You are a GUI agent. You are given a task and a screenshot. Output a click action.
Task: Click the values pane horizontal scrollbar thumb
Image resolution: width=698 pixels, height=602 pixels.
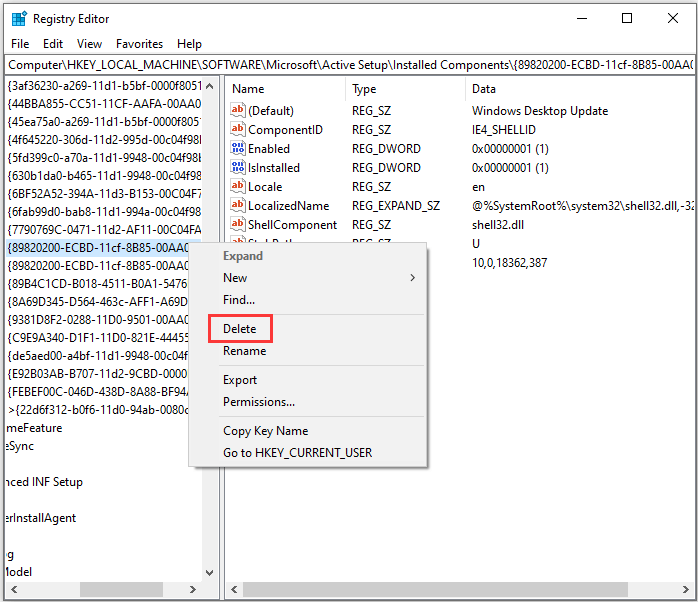pyautogui.click(x=435, y=589)
